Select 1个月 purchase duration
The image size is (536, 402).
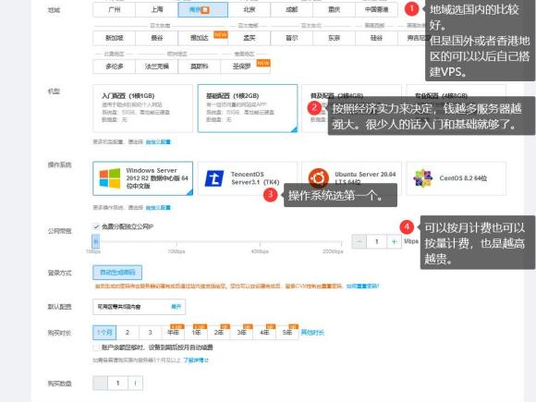[105, 332]
